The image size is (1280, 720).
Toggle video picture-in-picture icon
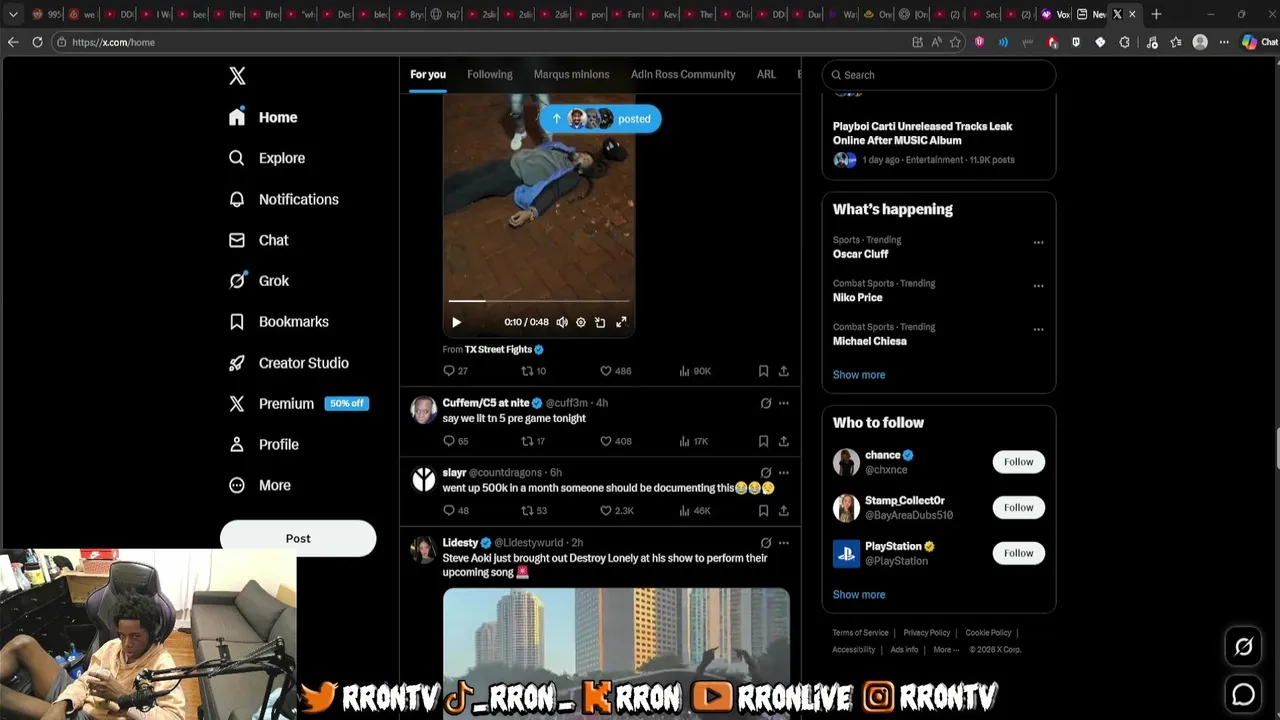click(600, 322)
